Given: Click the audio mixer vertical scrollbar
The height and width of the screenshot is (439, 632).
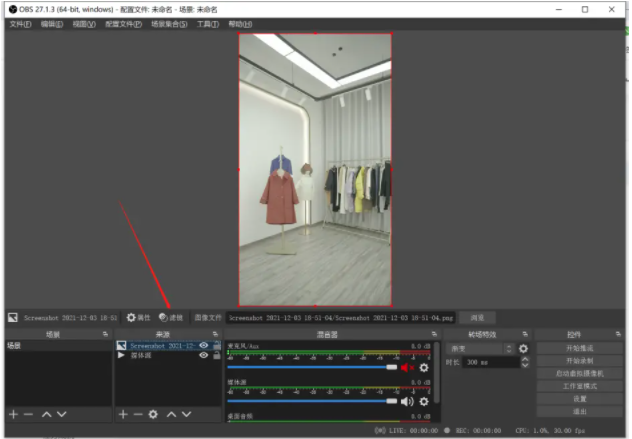Looking at the screenshot, I should pyautogui.click(x=437, y=372).
